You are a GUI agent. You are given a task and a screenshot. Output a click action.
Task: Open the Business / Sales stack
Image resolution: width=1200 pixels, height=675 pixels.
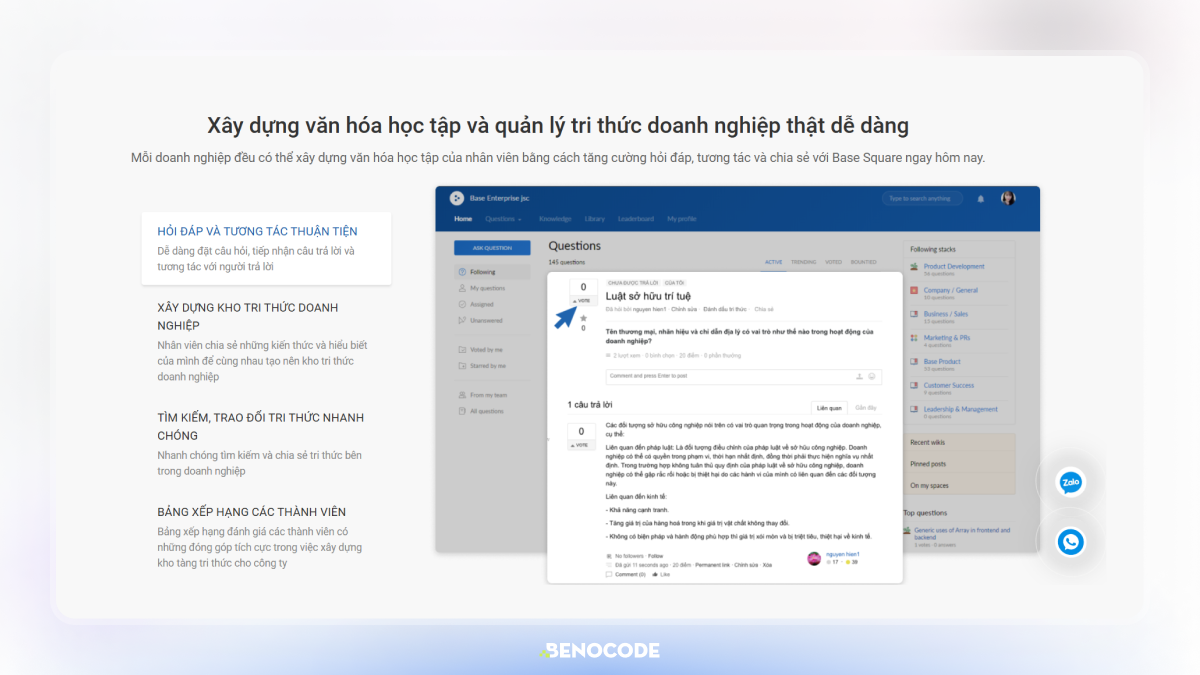pos(945,314)
